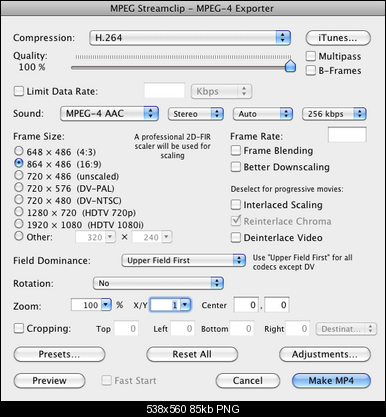This screenshot has width=386, height=417.
Task: Open the Zoom percentage dropdown arrow
Action: pyautogui.click(x=106, y=305)
